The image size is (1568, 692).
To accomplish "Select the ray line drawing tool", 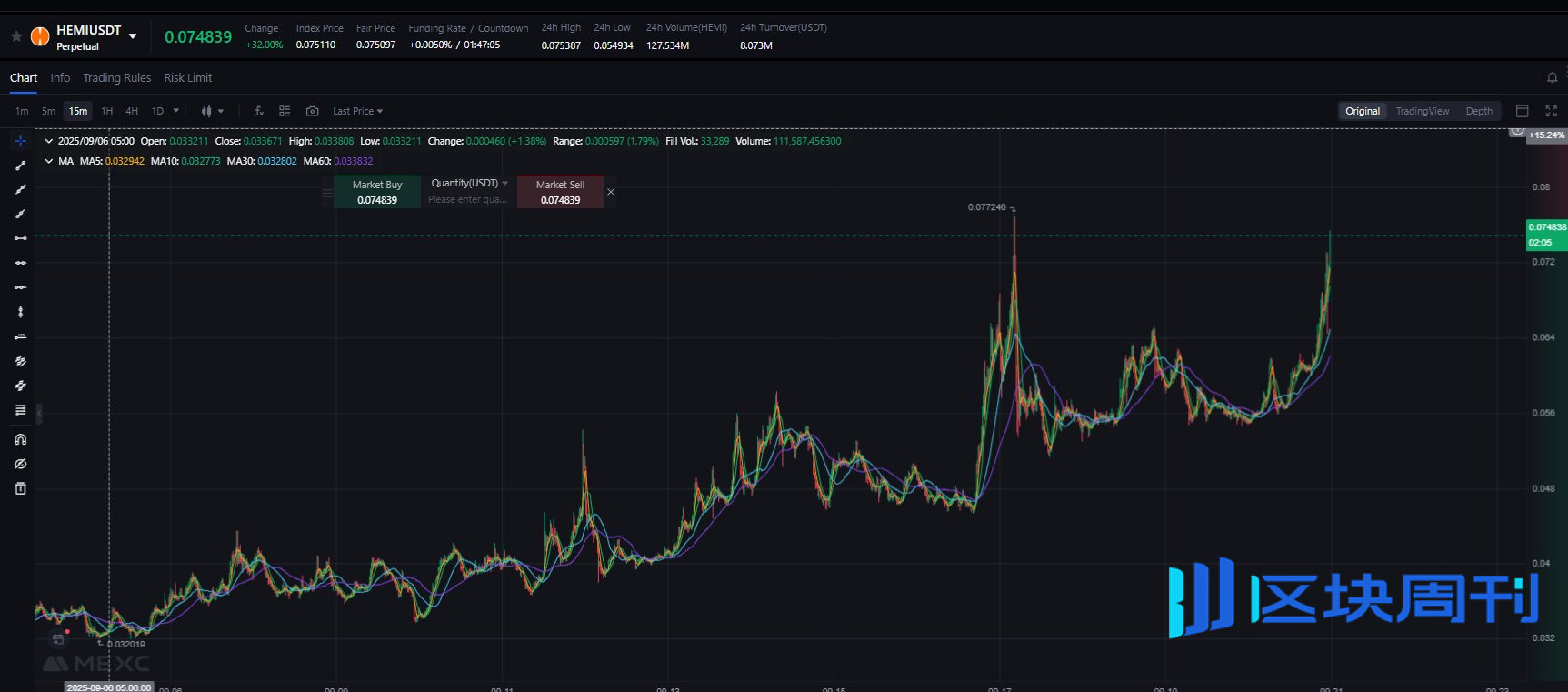I will 20,214.
